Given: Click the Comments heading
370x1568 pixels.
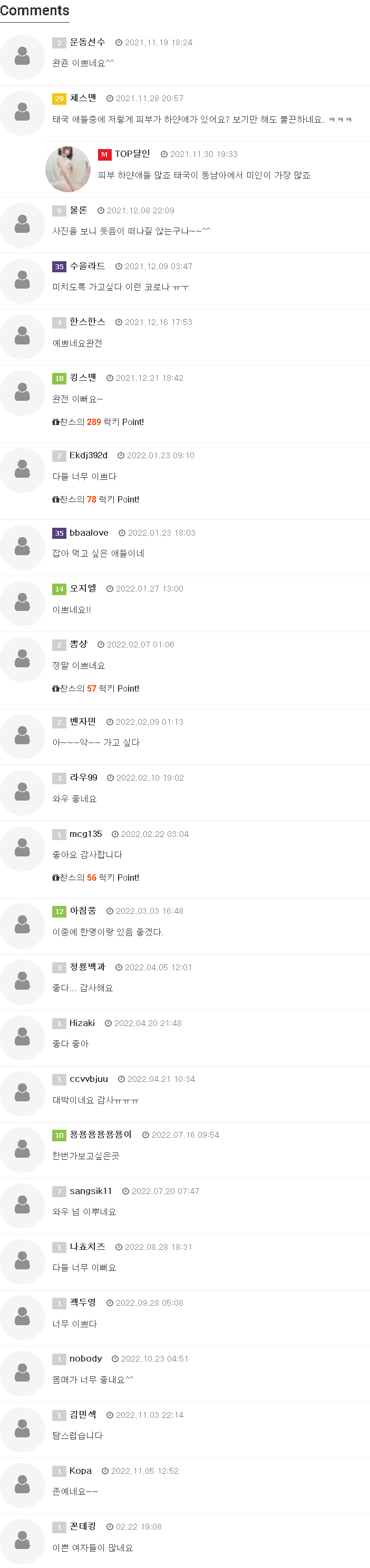Looking at the screenshot, I should 35,11.
